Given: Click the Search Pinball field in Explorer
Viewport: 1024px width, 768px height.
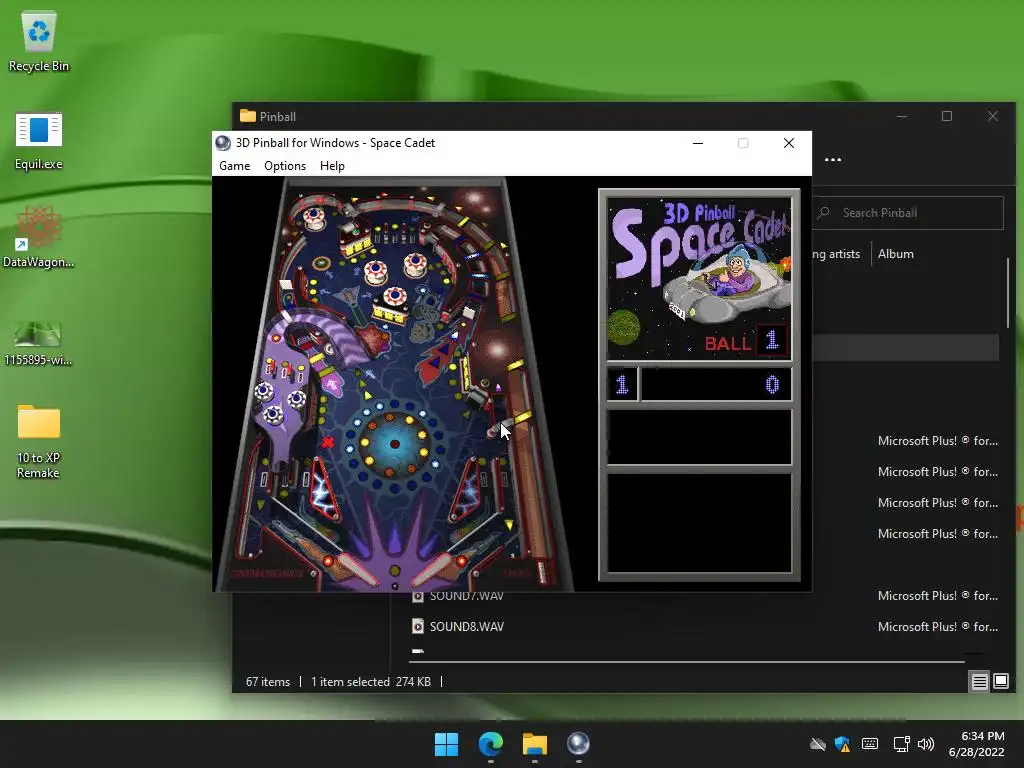Looking at the screenshot, I should (908, 213).
